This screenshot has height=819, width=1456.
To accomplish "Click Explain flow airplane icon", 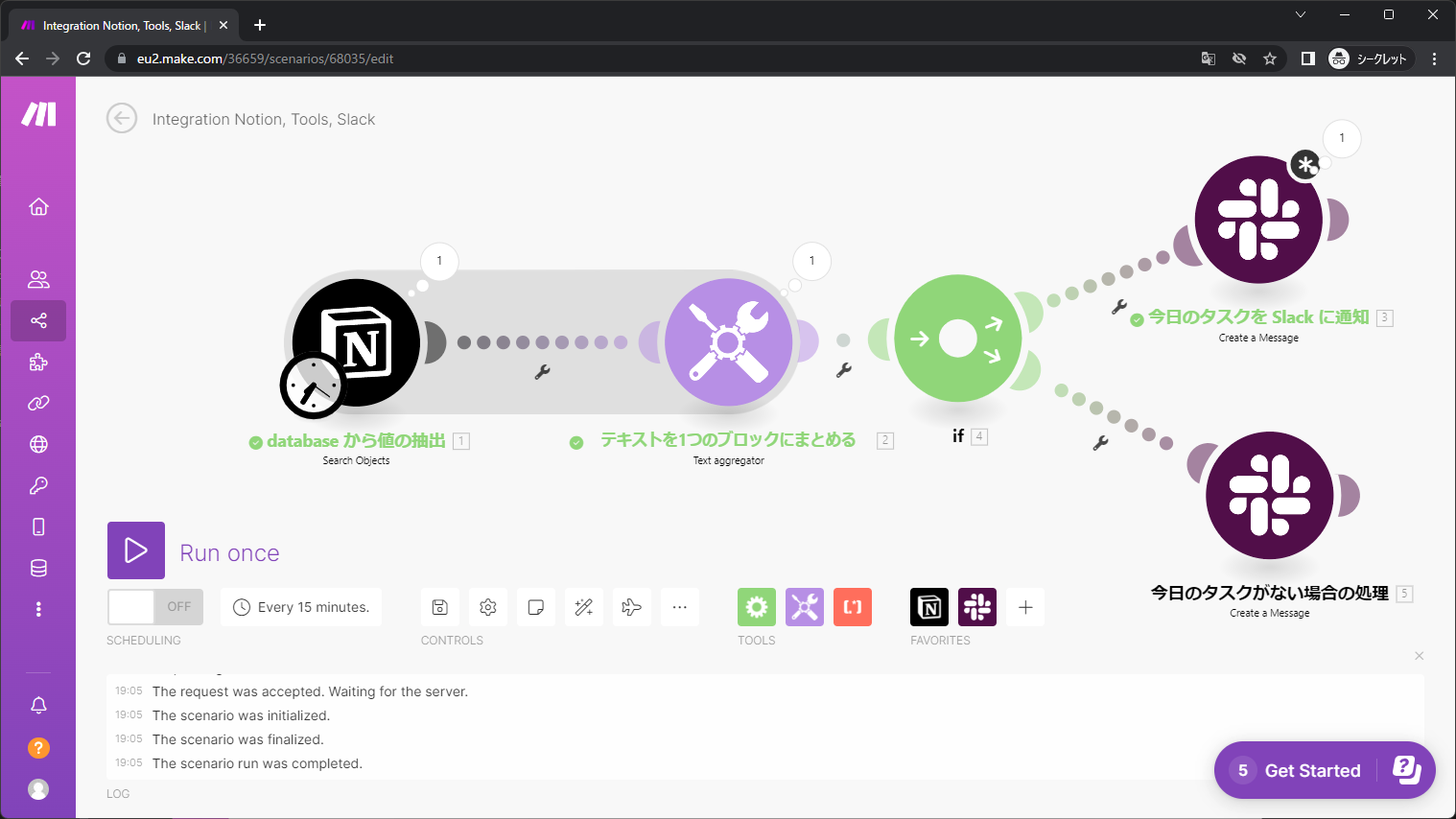I will coord(631,607).
